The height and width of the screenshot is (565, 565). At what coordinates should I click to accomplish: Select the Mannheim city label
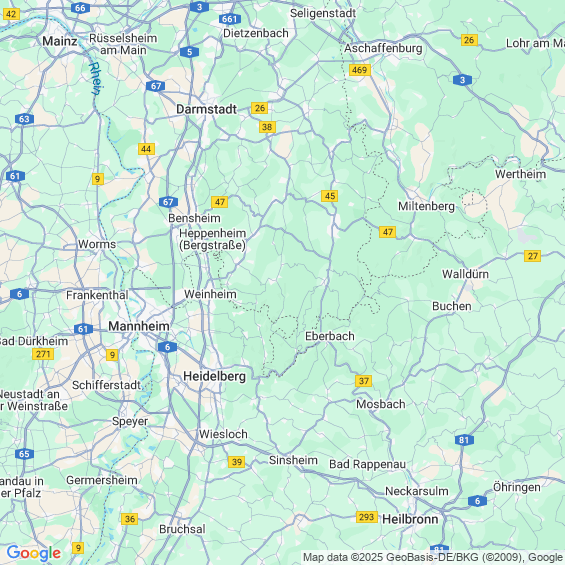[139, 326]
